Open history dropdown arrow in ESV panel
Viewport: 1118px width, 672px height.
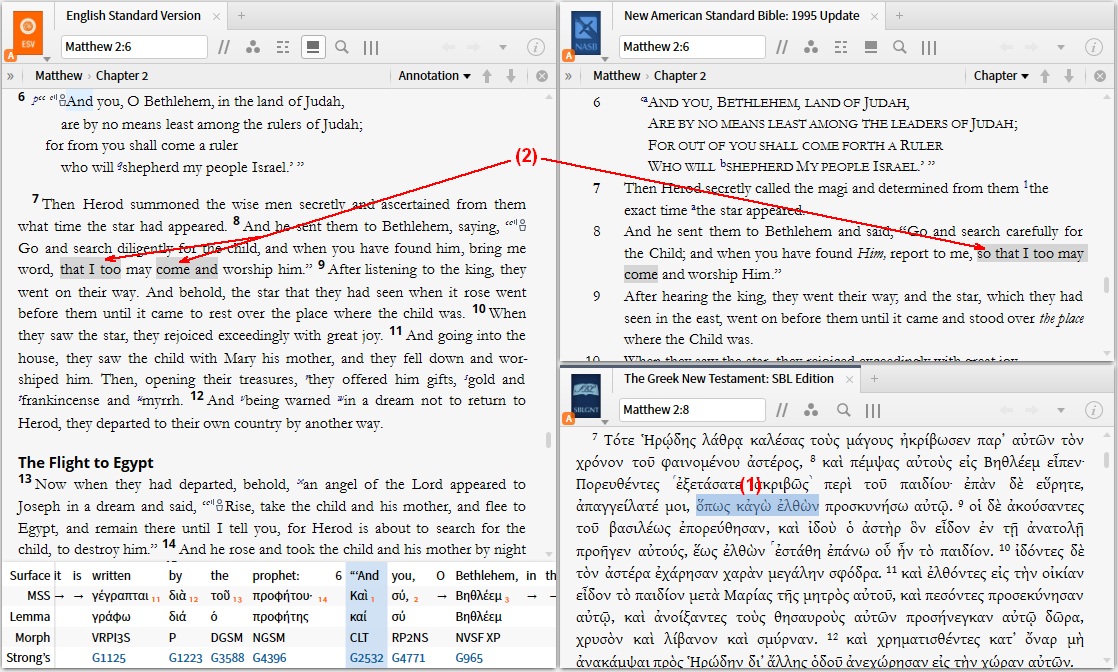(x=503, y=47)
